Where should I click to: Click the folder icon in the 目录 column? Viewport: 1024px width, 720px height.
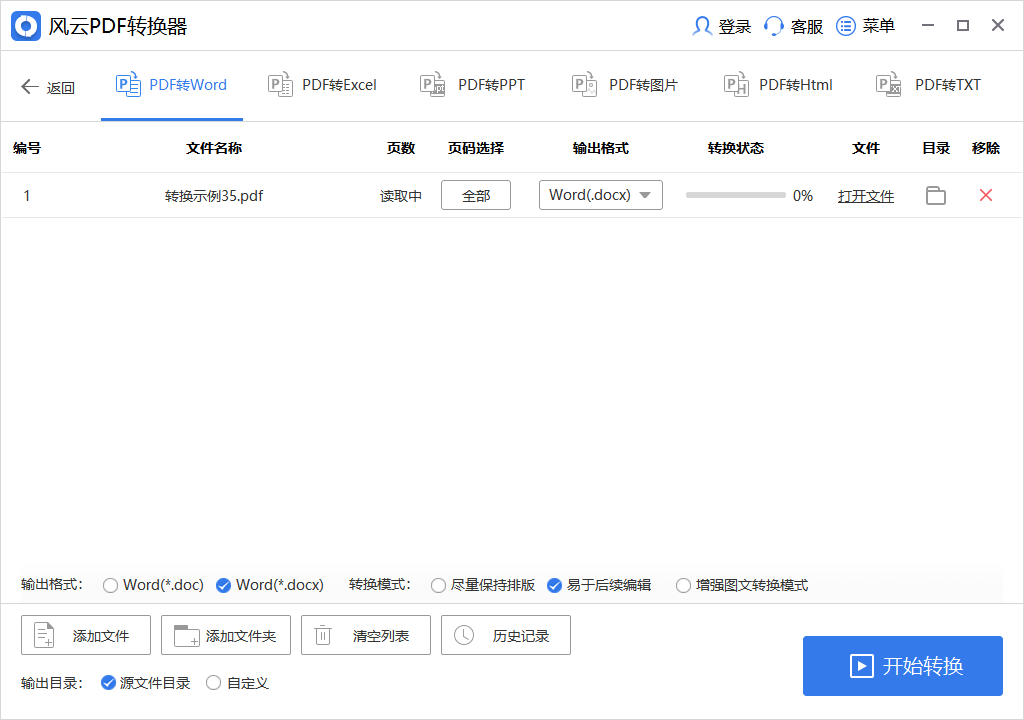(x=936, y=195)
